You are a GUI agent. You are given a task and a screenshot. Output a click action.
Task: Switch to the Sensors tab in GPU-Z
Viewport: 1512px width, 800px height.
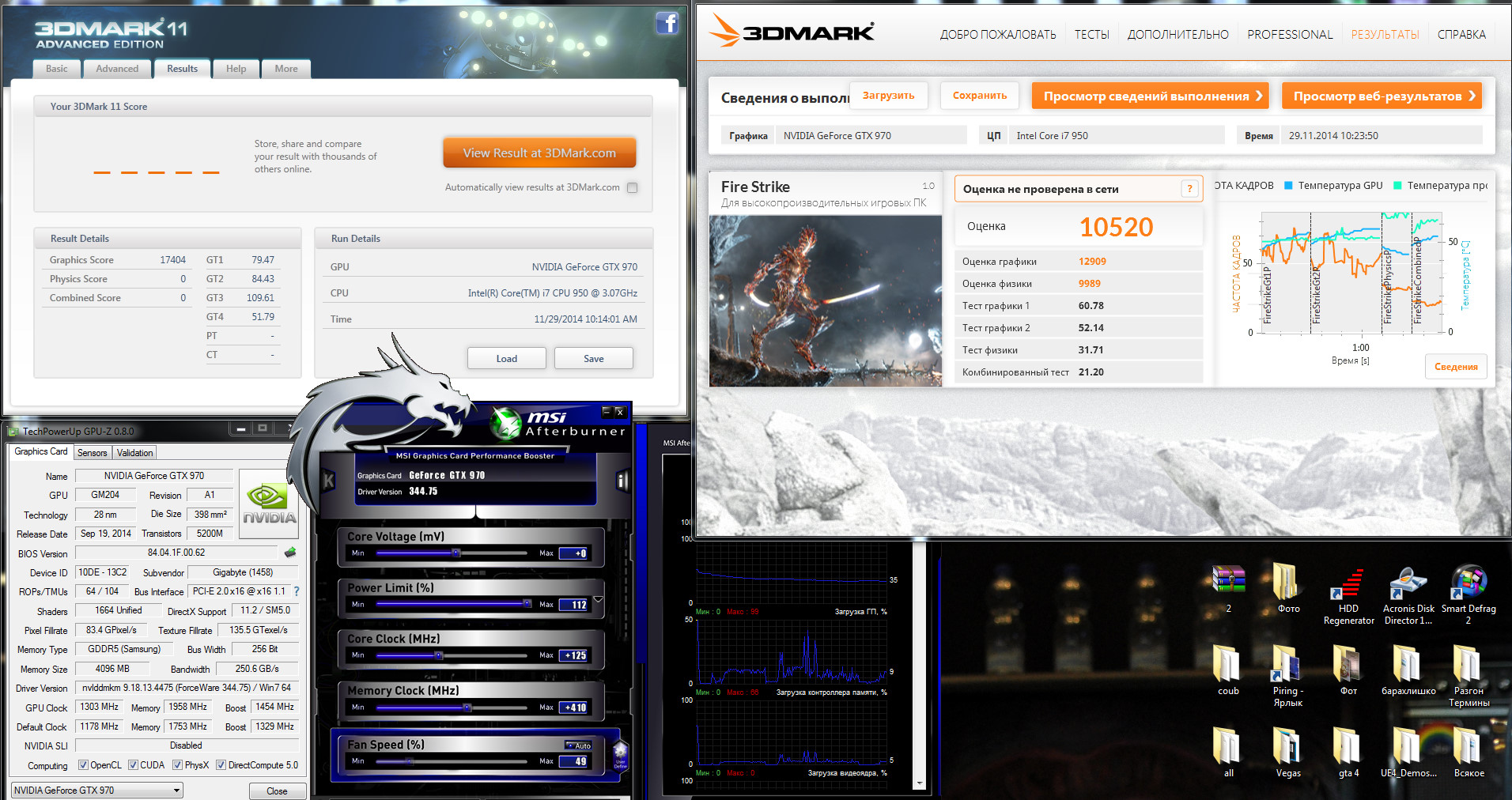coord(93,453)
